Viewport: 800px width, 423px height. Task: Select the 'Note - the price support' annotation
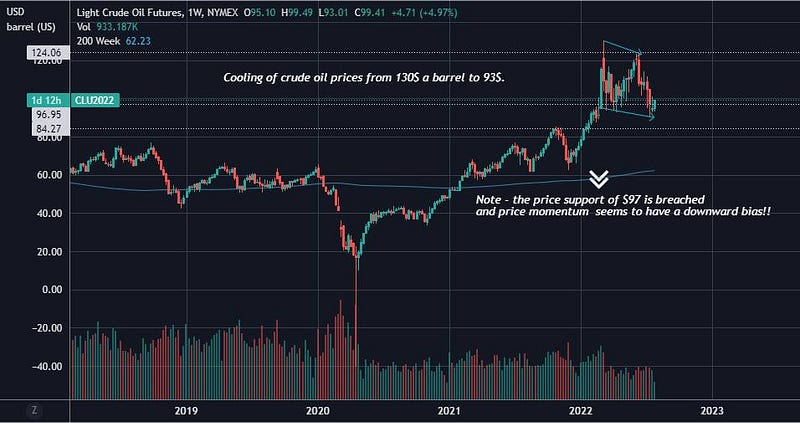[623, 204]
